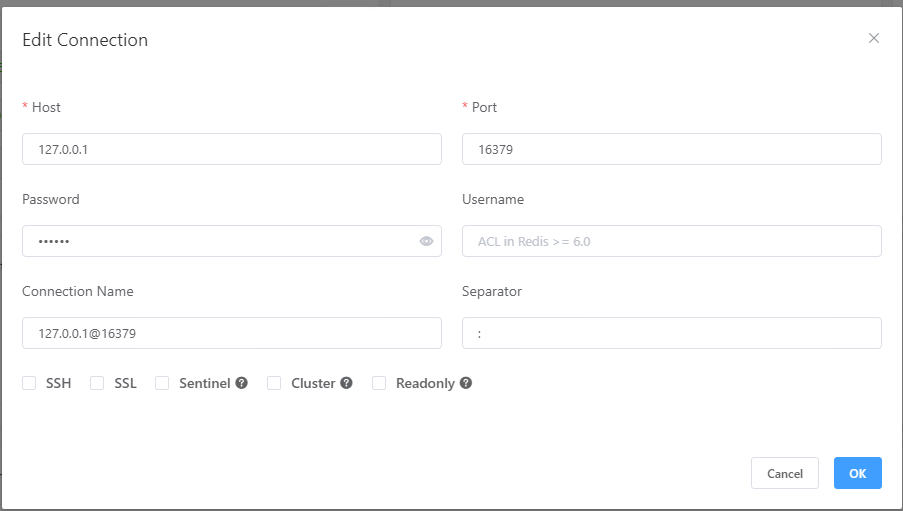
Task: Click the Host field containing 127.0.0.1
Action: click(231, 149)
